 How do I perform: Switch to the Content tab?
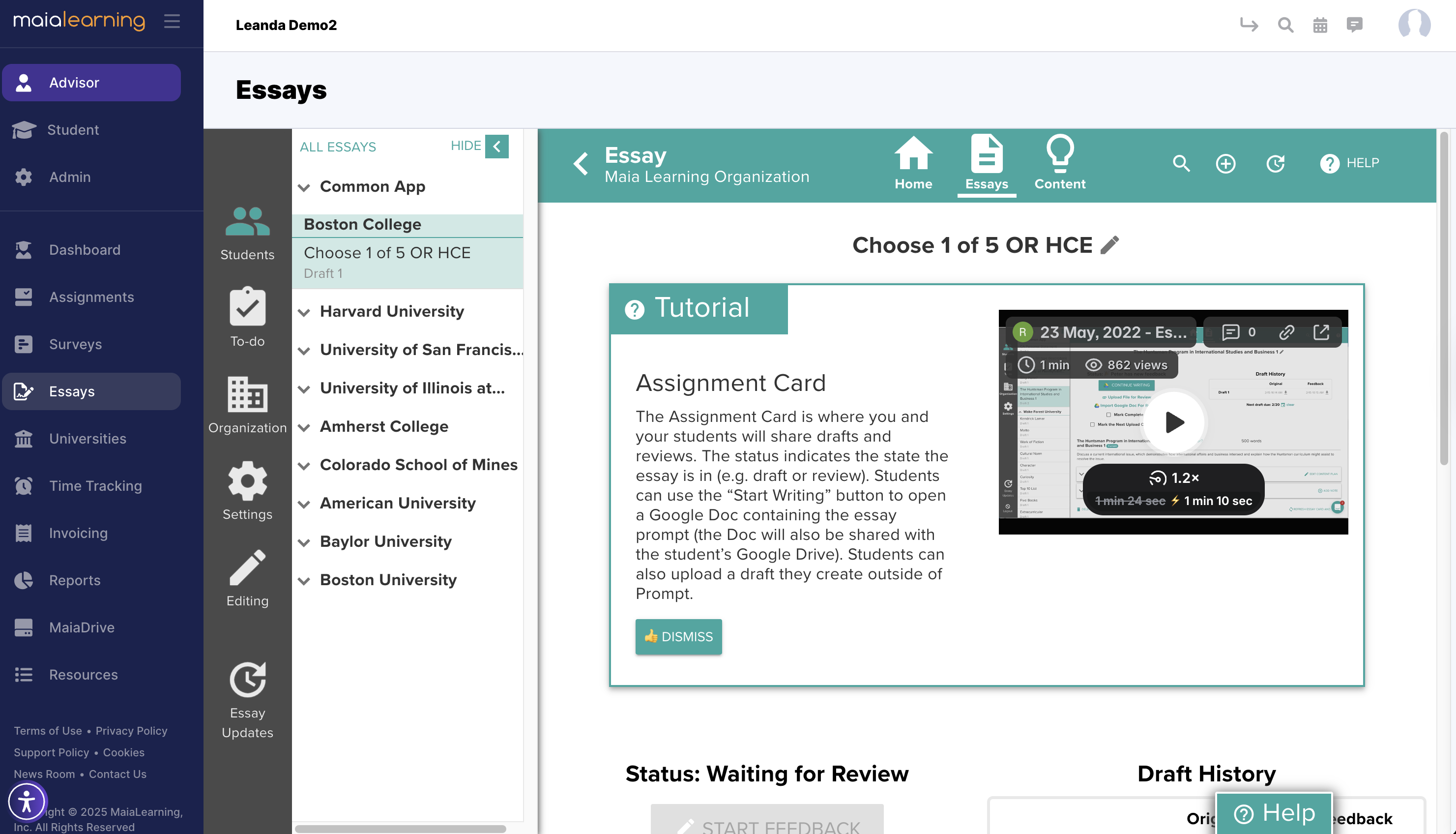coord(1060,164)
